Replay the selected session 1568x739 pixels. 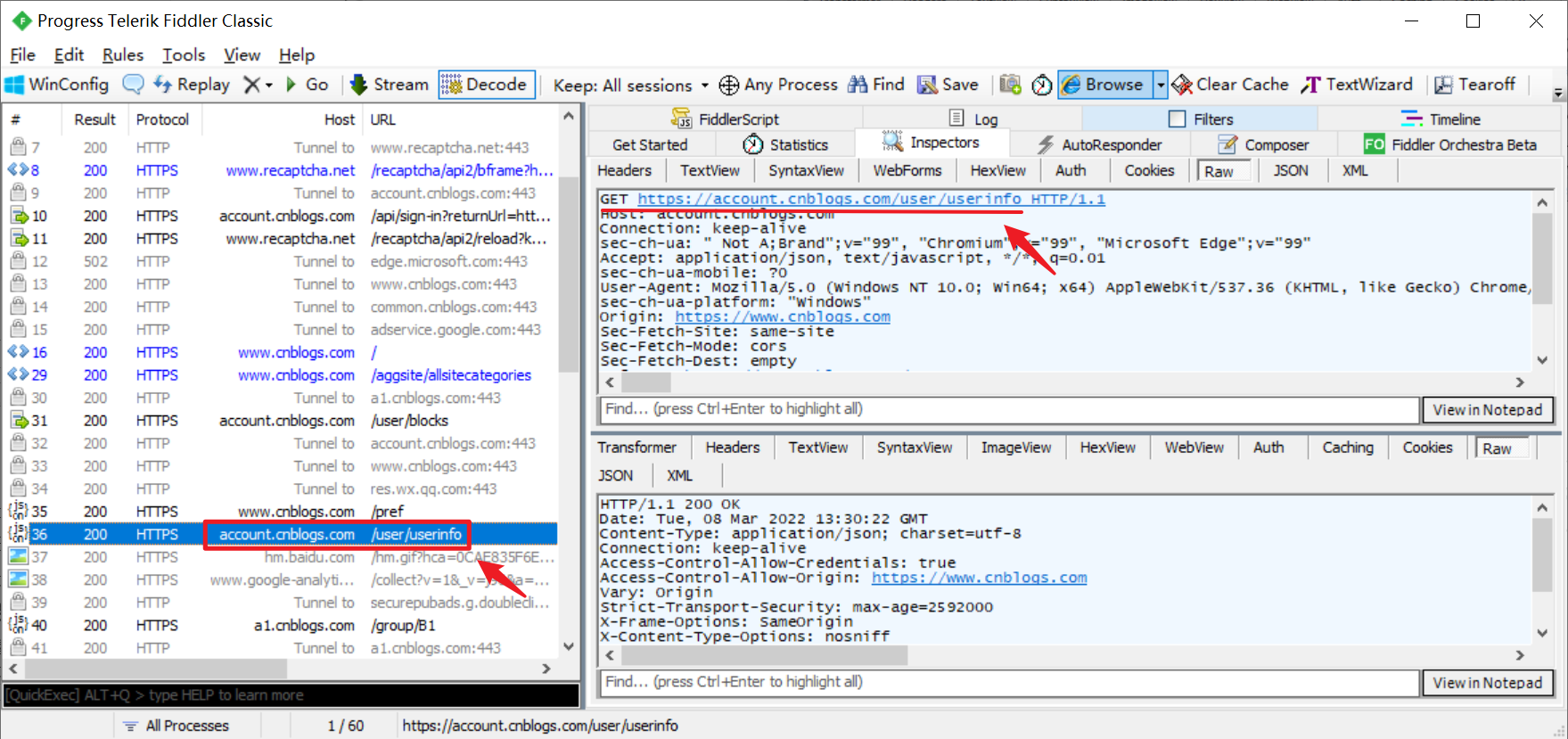point(192,85)
